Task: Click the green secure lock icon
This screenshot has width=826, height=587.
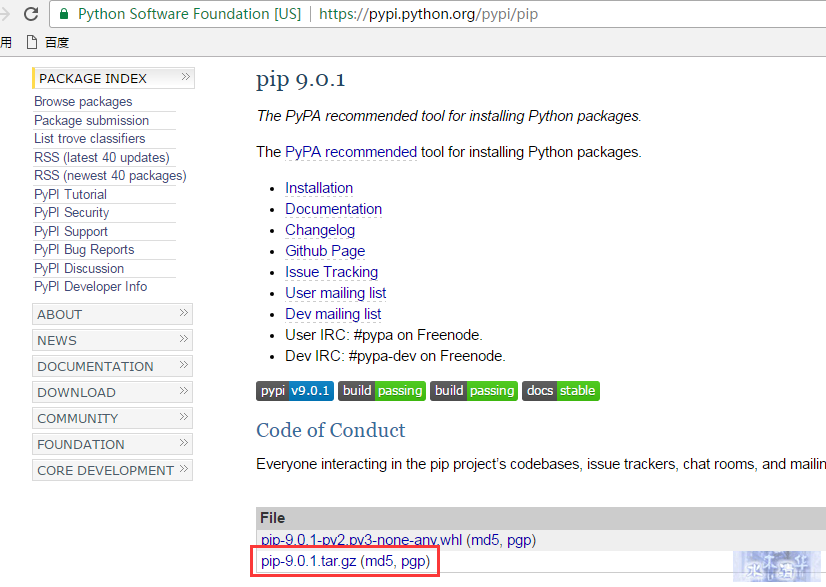Action: click(x=64, y=14)
